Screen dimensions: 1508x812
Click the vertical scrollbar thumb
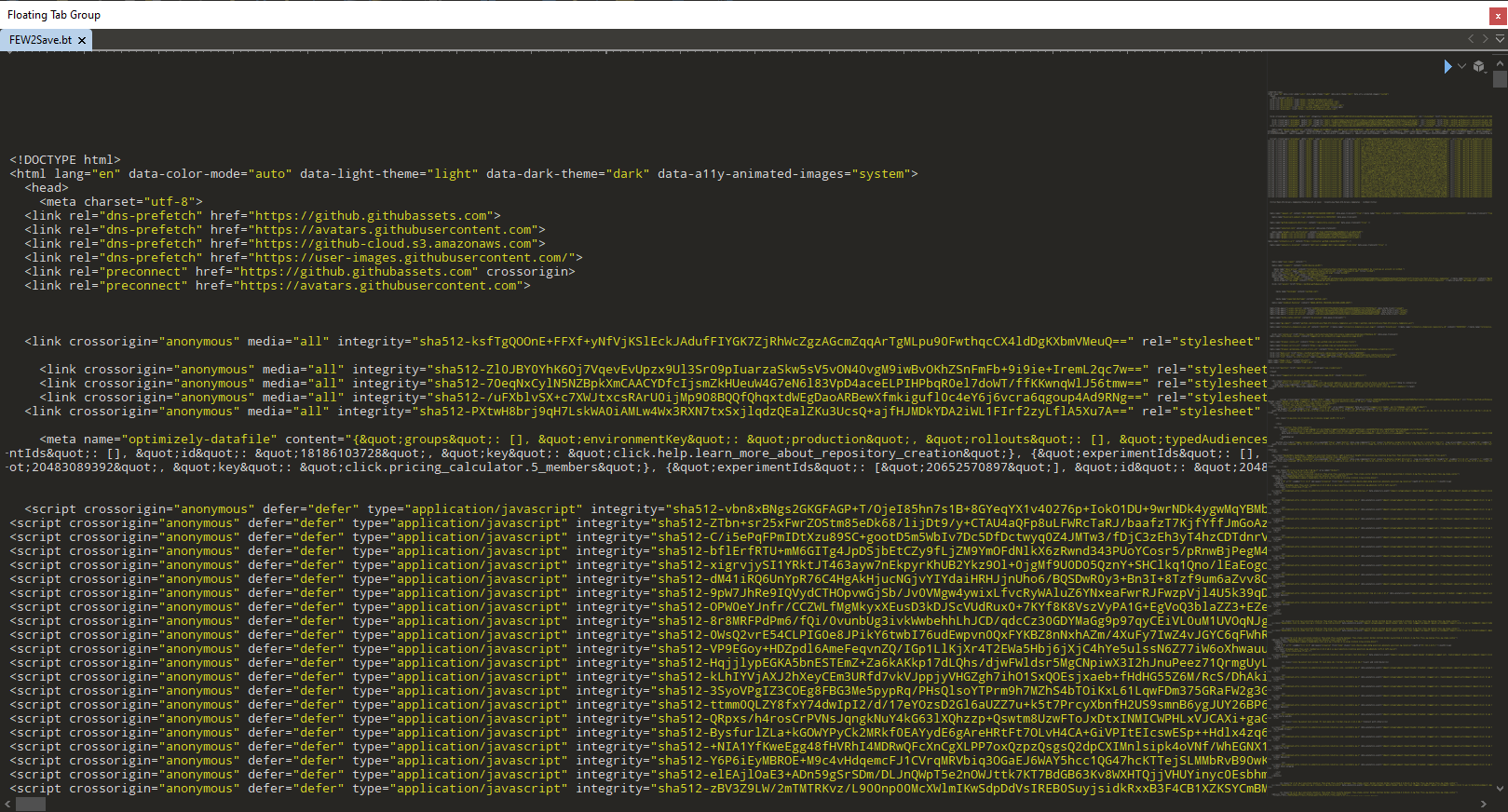click(x=1500, y=79)
